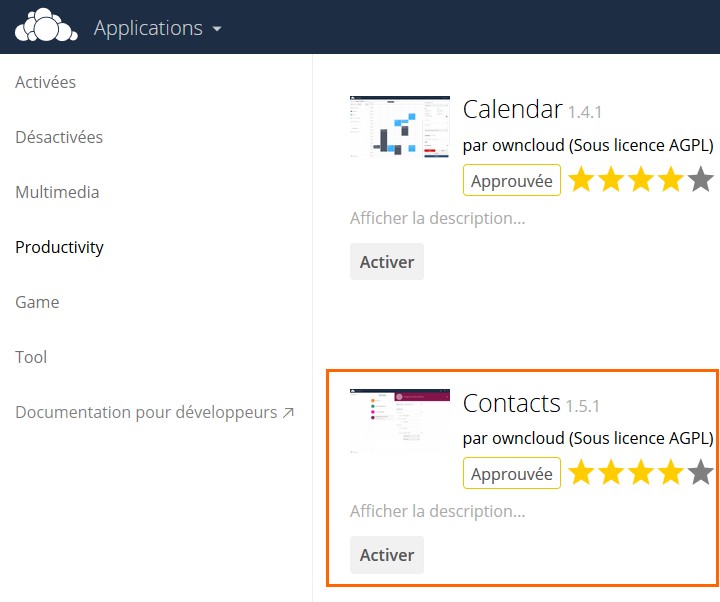The height and width of the screenshot is (602, 720).
Task: Open the Tool category
Action: point(31,357)
